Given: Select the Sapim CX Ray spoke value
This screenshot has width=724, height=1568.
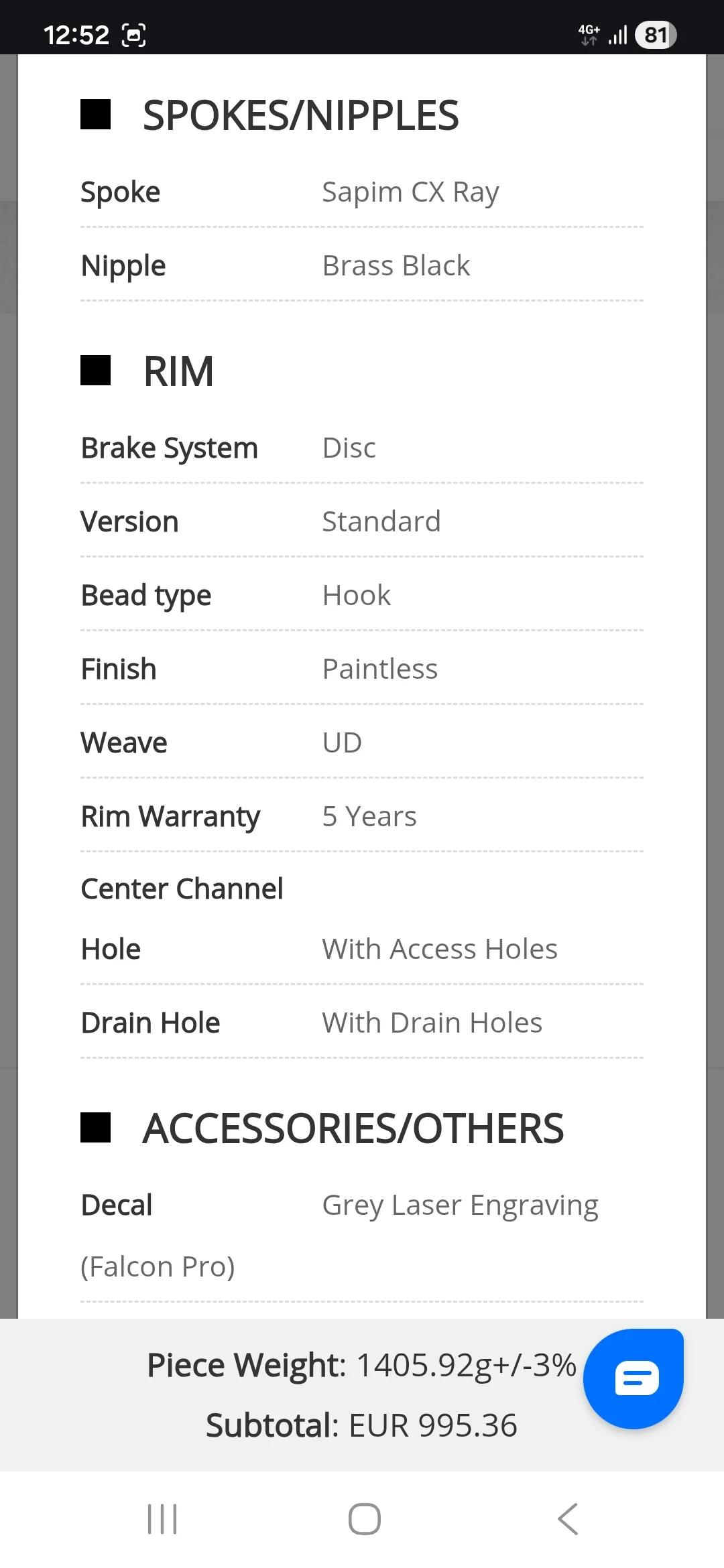Looking at the screenshot, I should pos(410,192).
